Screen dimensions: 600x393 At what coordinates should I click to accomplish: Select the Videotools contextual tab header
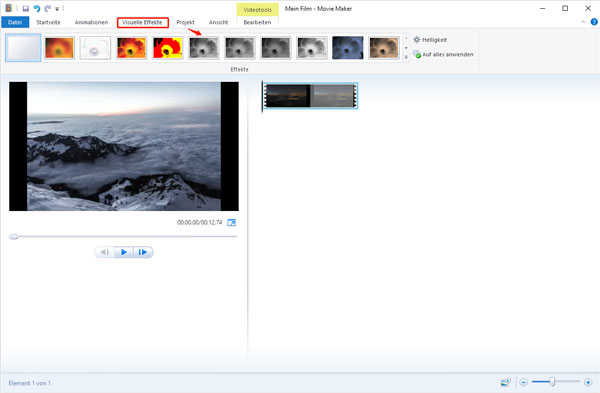click(x=258, y=10)
